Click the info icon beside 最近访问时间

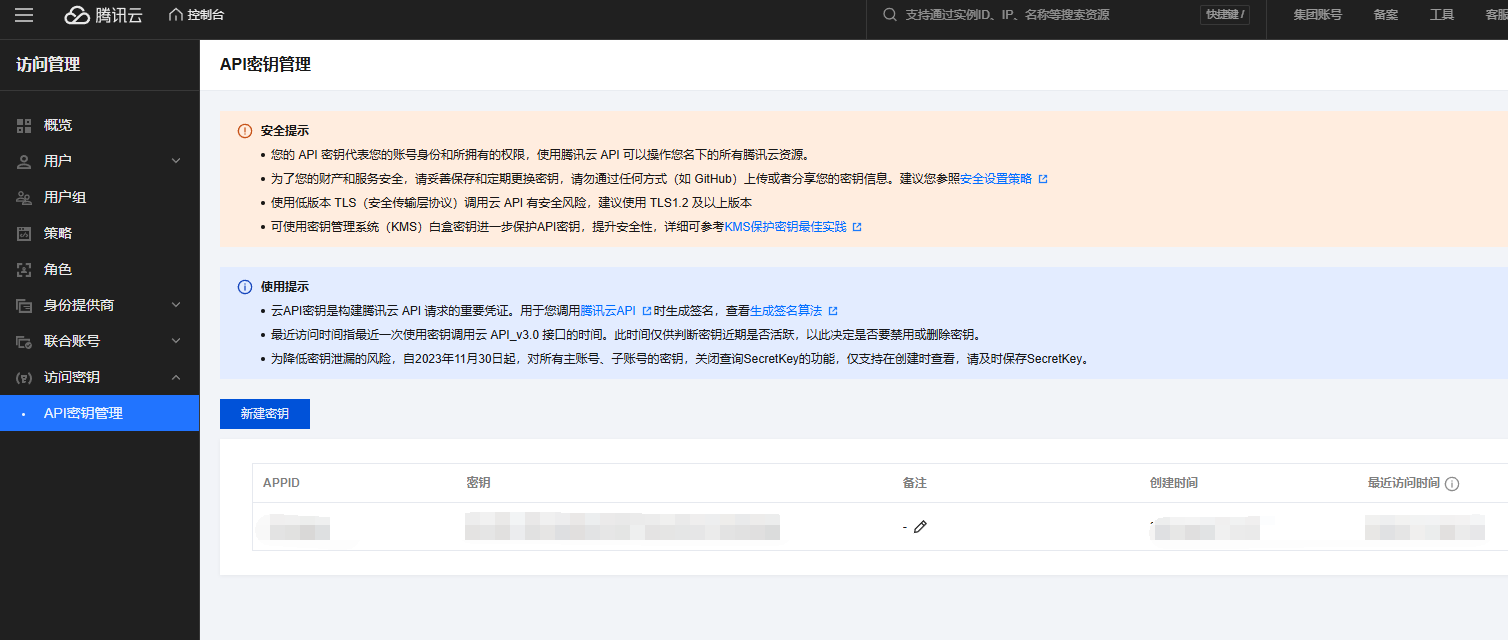tap(1452, 482)
